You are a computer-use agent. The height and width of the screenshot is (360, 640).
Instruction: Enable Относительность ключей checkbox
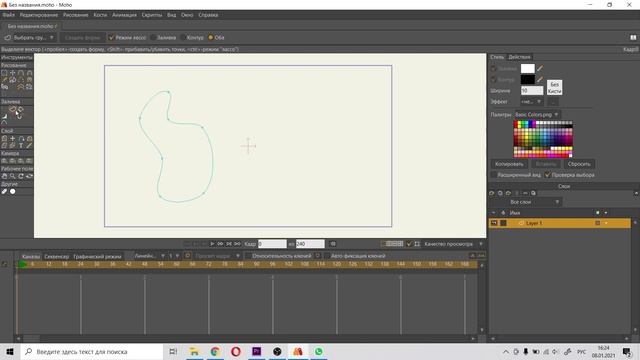[x=247, y=256]
